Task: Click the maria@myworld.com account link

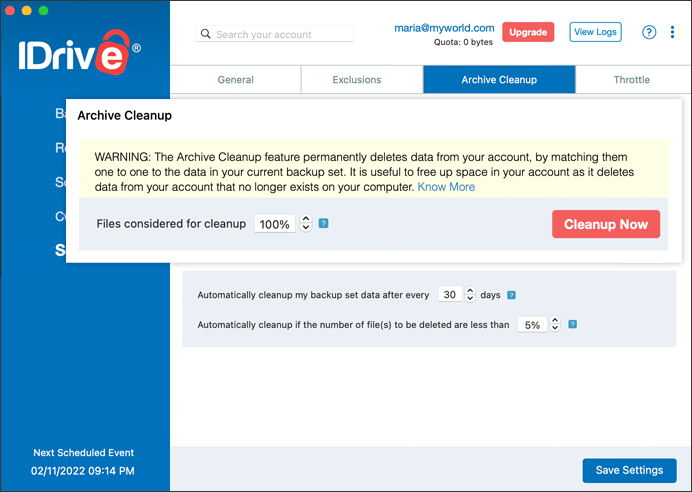Action: pos(444,28)
